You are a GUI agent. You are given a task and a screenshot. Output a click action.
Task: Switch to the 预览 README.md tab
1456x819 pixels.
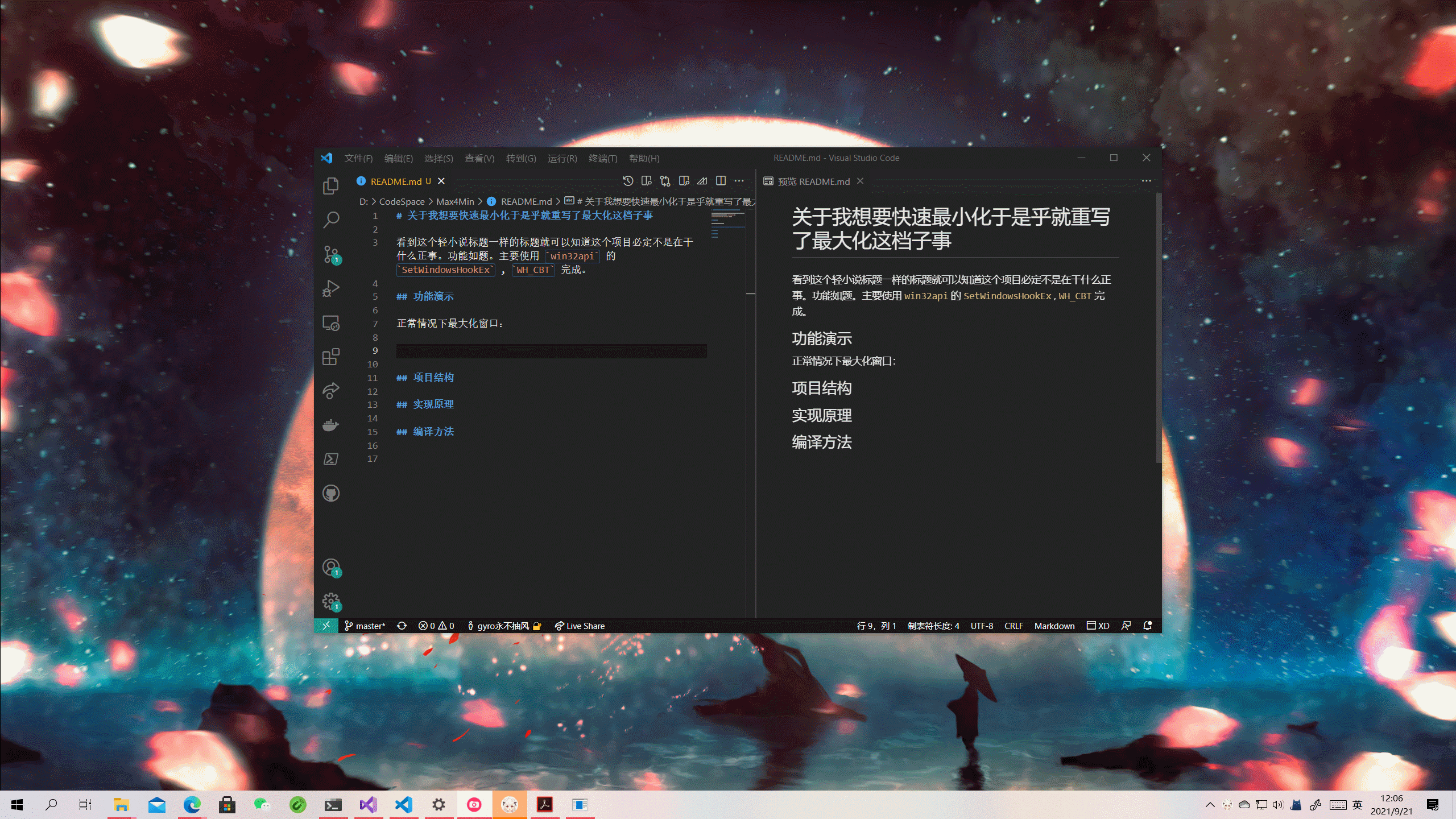click(813, 181)
